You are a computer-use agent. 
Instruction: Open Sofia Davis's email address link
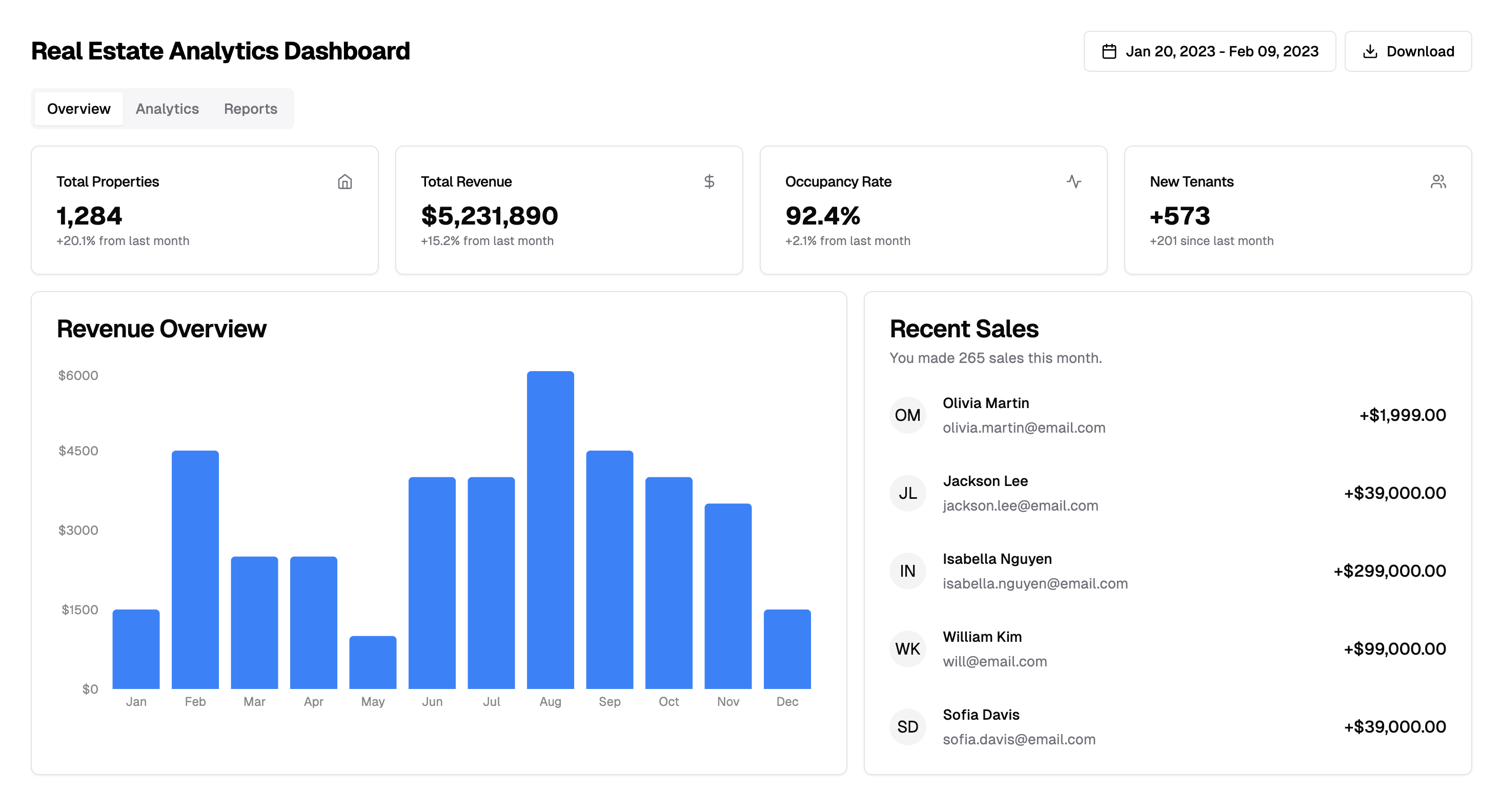tap(1019, 739)
